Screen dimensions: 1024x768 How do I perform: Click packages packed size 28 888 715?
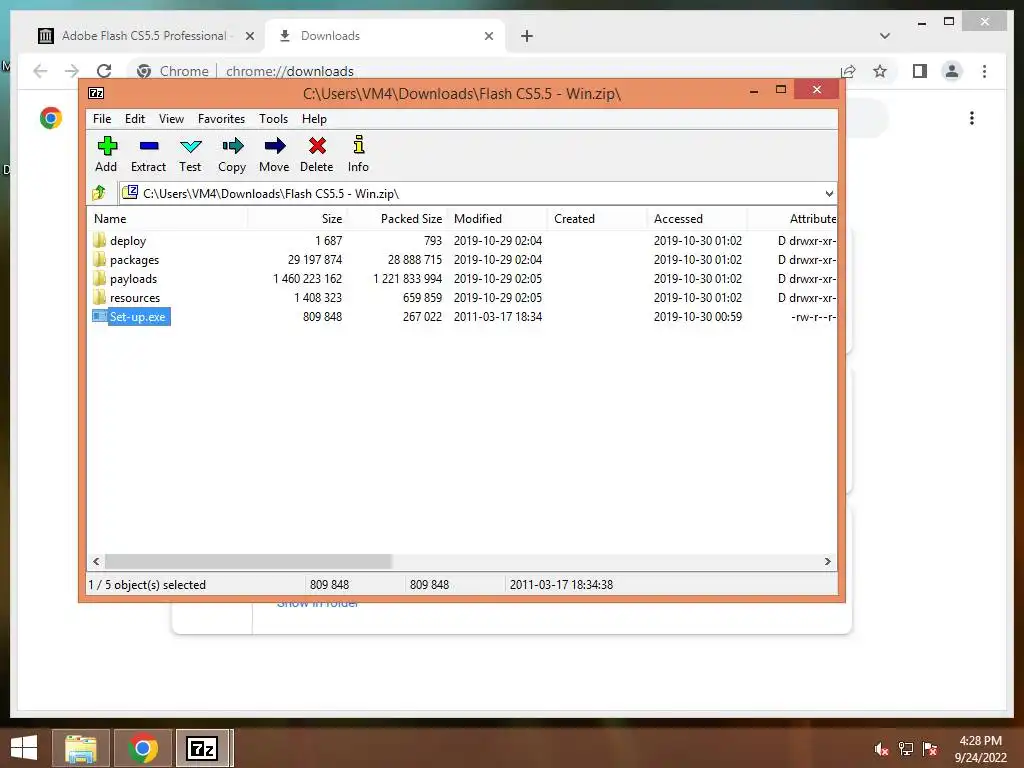point(415,260)
